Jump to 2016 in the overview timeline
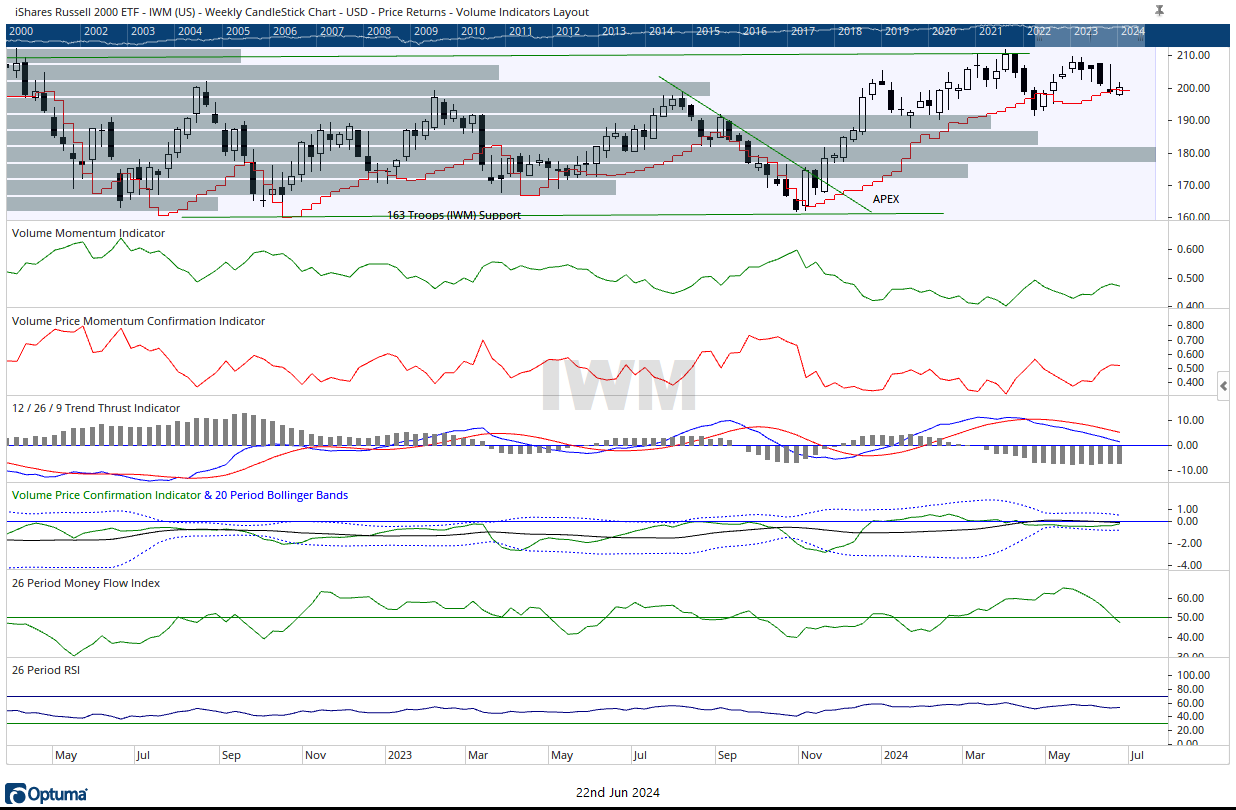The height and width of the screenshot is (810, 1236). point(755,31)
